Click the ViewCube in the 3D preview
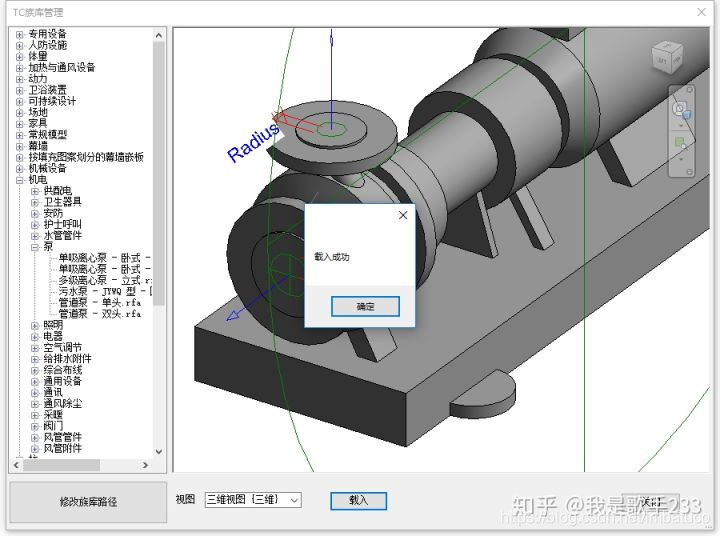The height and width of the screenshot is (536, 720). 667,56
